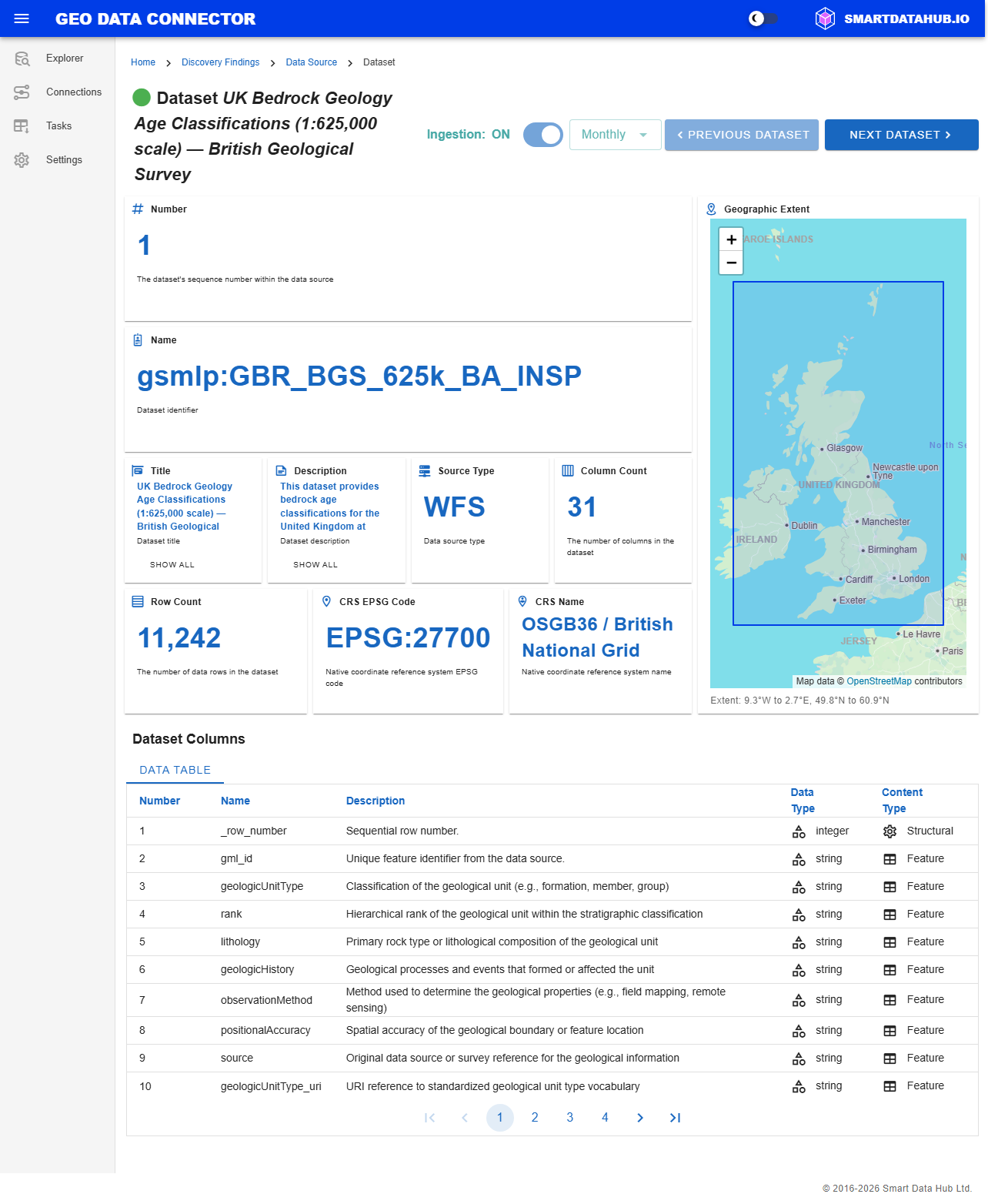Click the CRS Name pin icon
The image size is (988, 1204).
522,602
